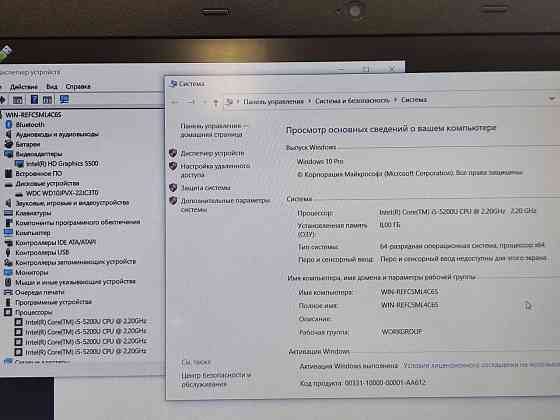Image resolution: width=560 pixels, height=420 pixels.
Task: Select the first Intel Core i5-5200U processor entry
Action: tap(86, 322)
